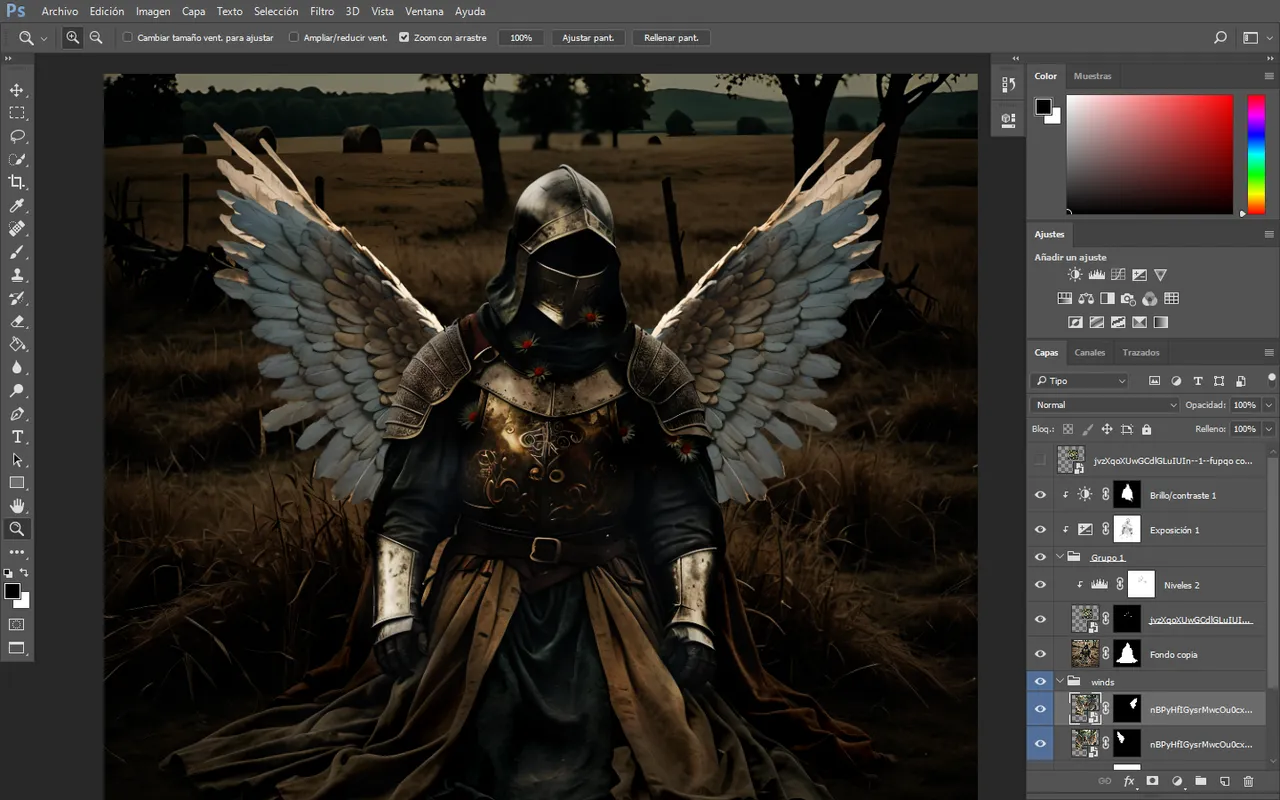Open the search icon in options bar

coord(1220,37)
